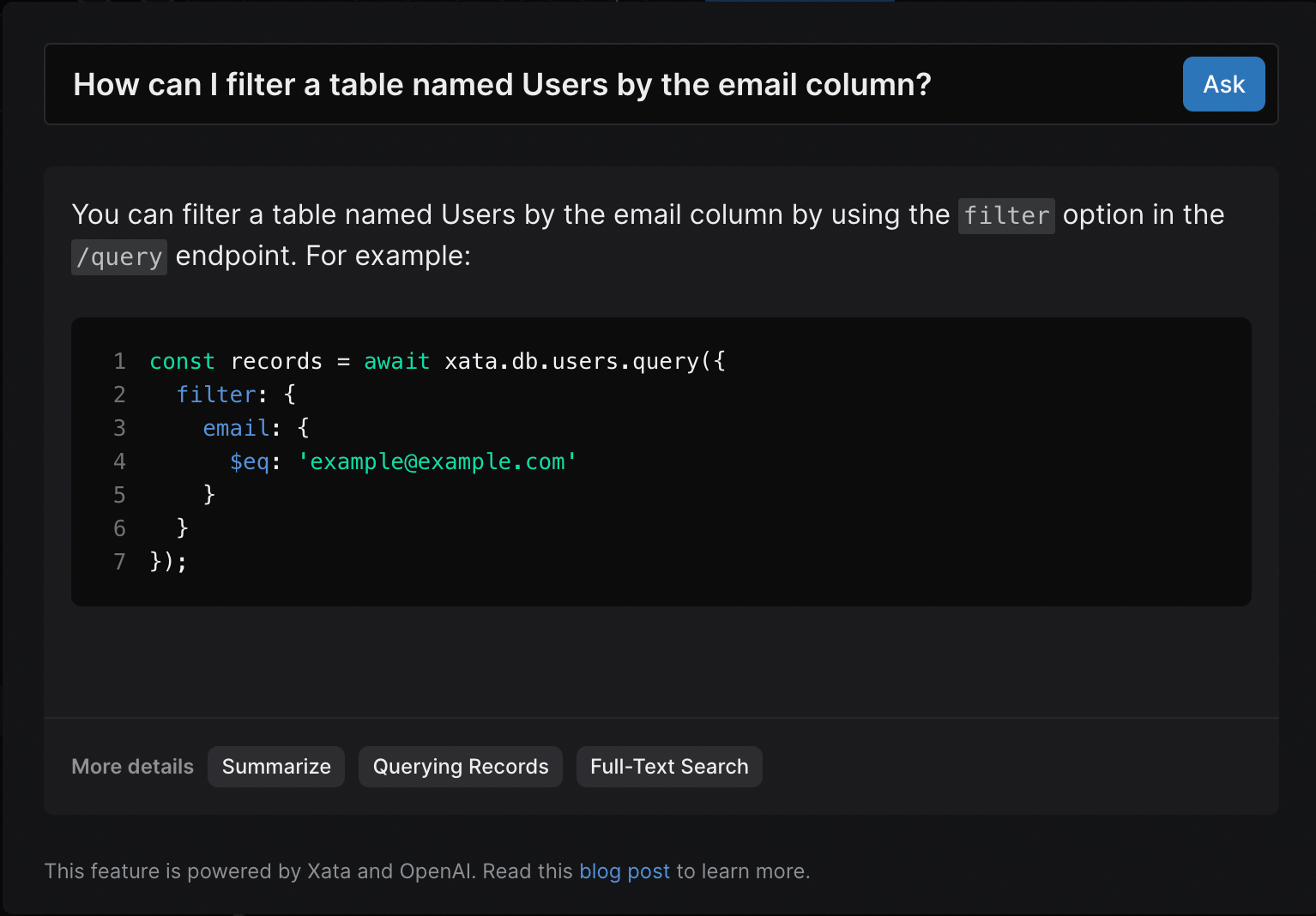
Task: Open the Summarize details chip
Action: pyautogui.click(x=275, y=767)
